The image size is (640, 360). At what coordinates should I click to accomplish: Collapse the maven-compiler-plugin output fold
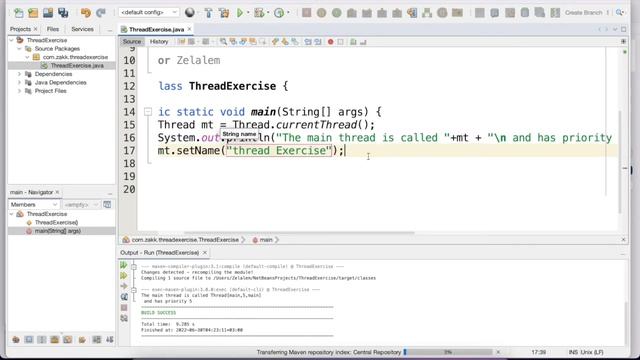tap(133, 267)
